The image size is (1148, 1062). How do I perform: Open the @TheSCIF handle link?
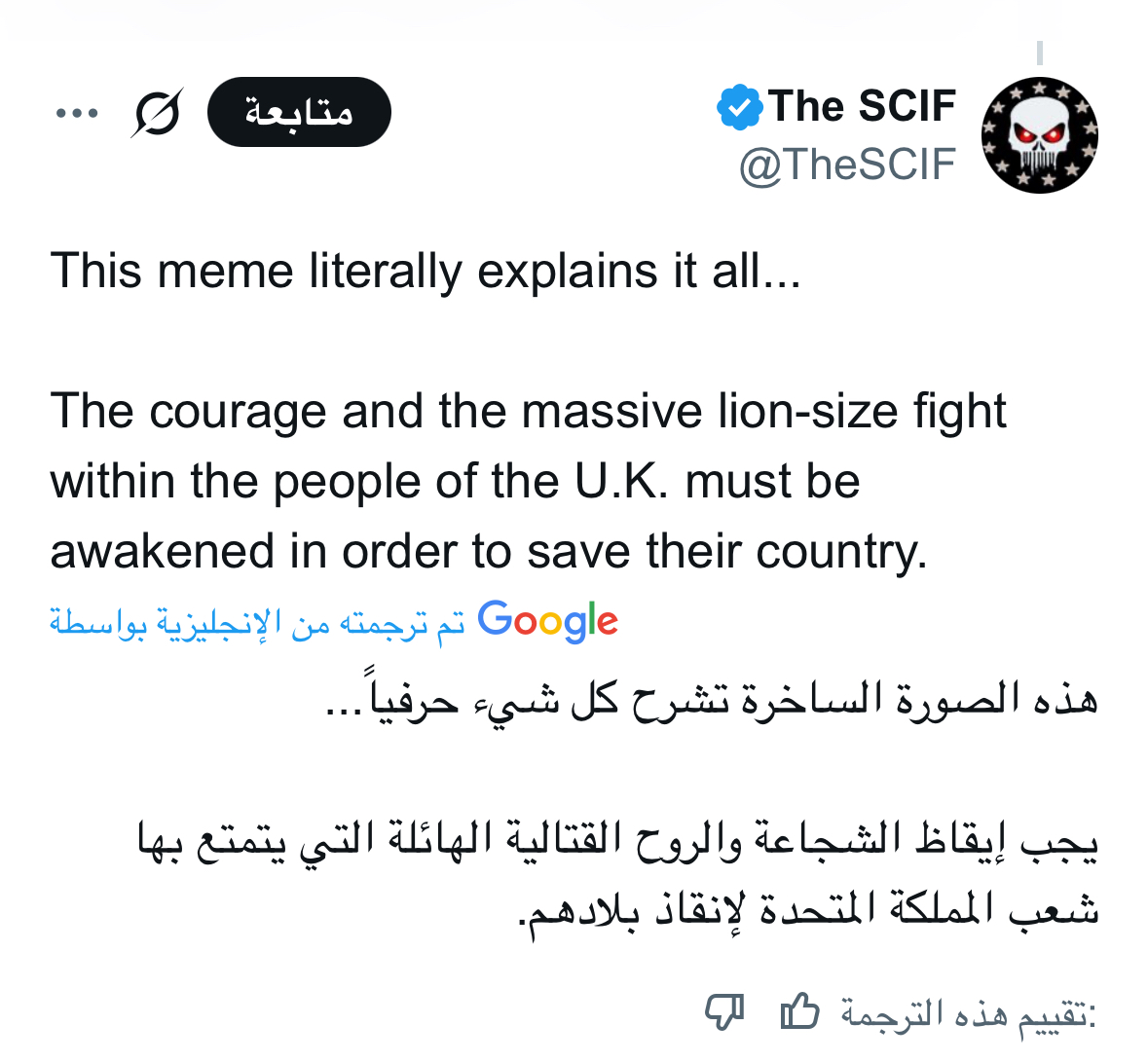pos(847,164)
